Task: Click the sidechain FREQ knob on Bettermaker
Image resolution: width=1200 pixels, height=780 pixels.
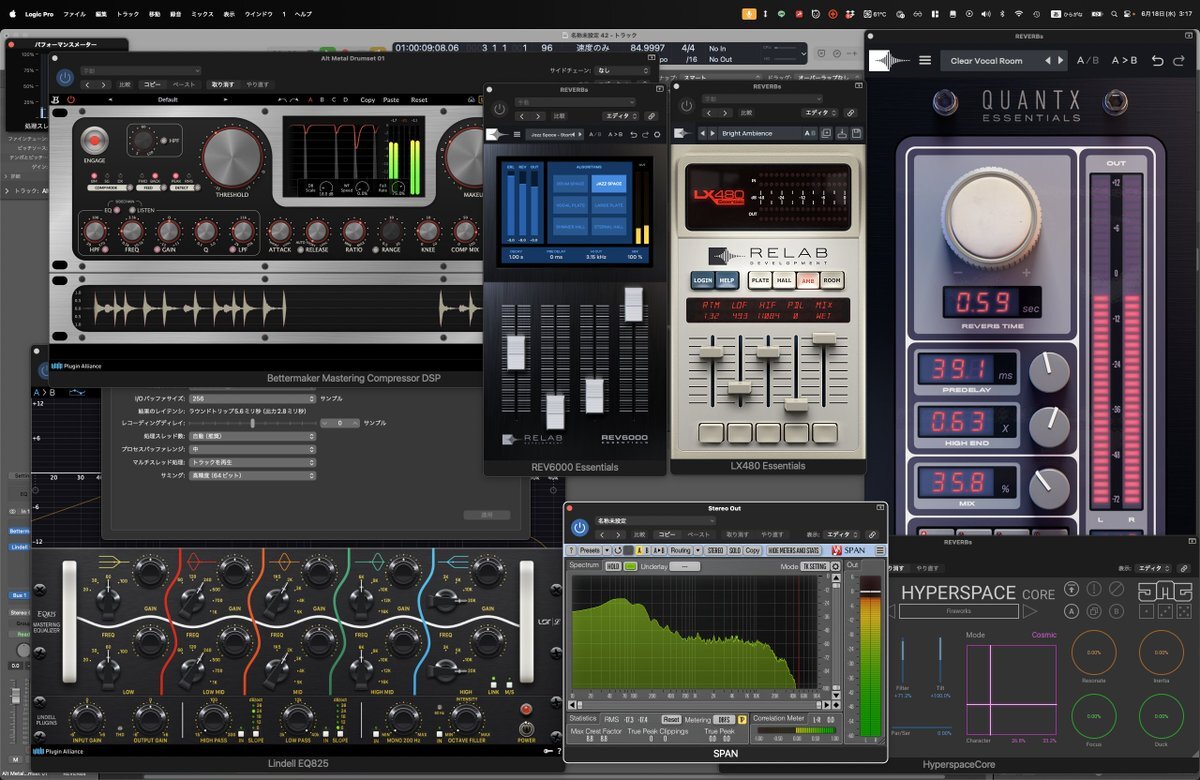Action: [132, 232]
